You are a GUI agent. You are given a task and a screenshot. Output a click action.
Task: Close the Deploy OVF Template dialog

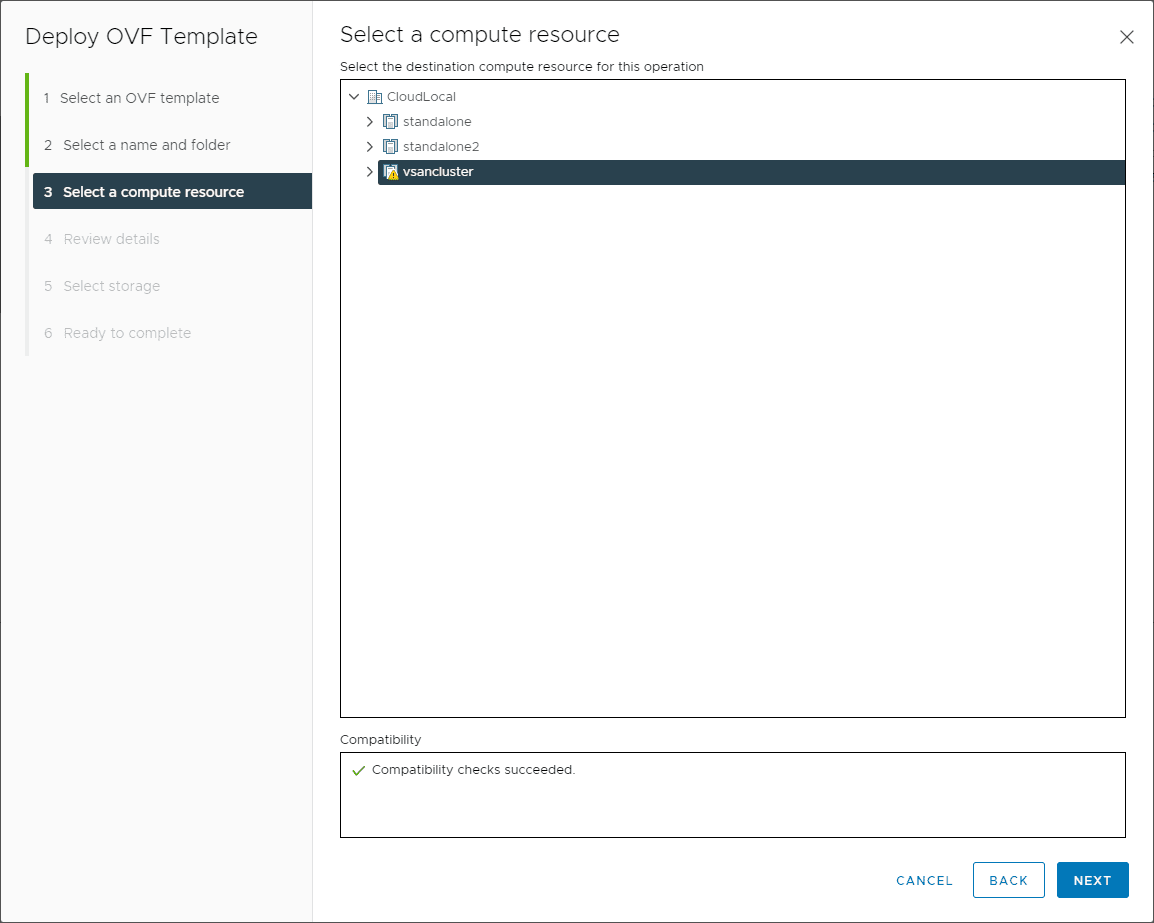1127,37
